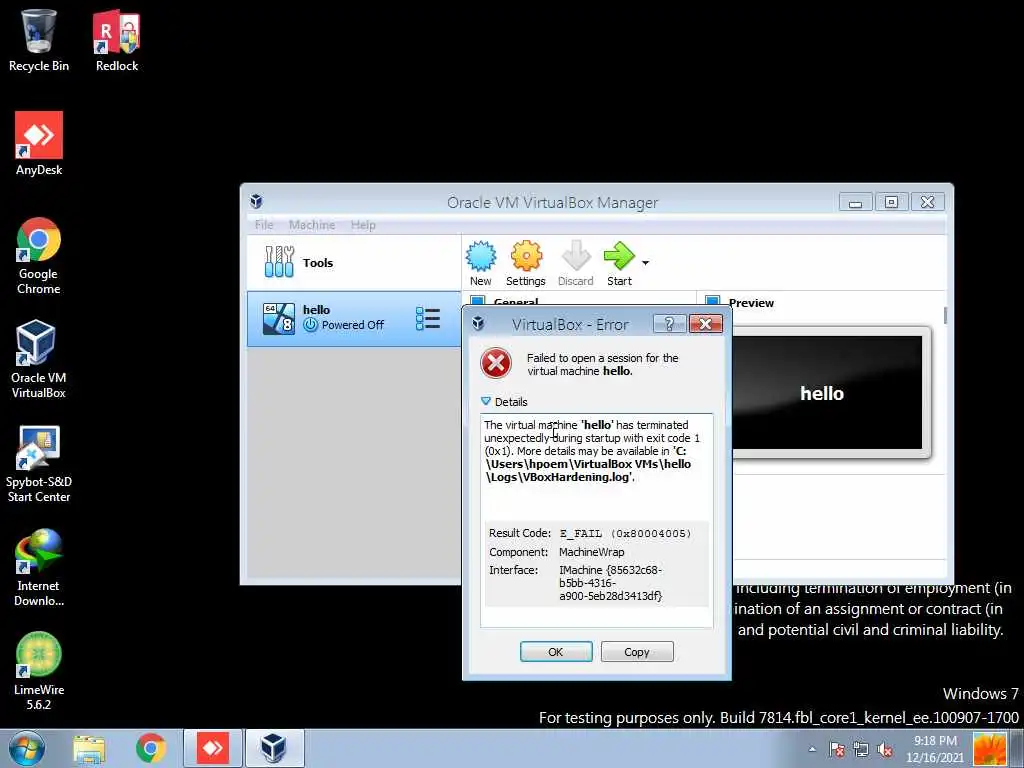Viewport: 1024px width, 768px height.
Task: Collapse the Details disclosure triangle
Action: point(485,401)
